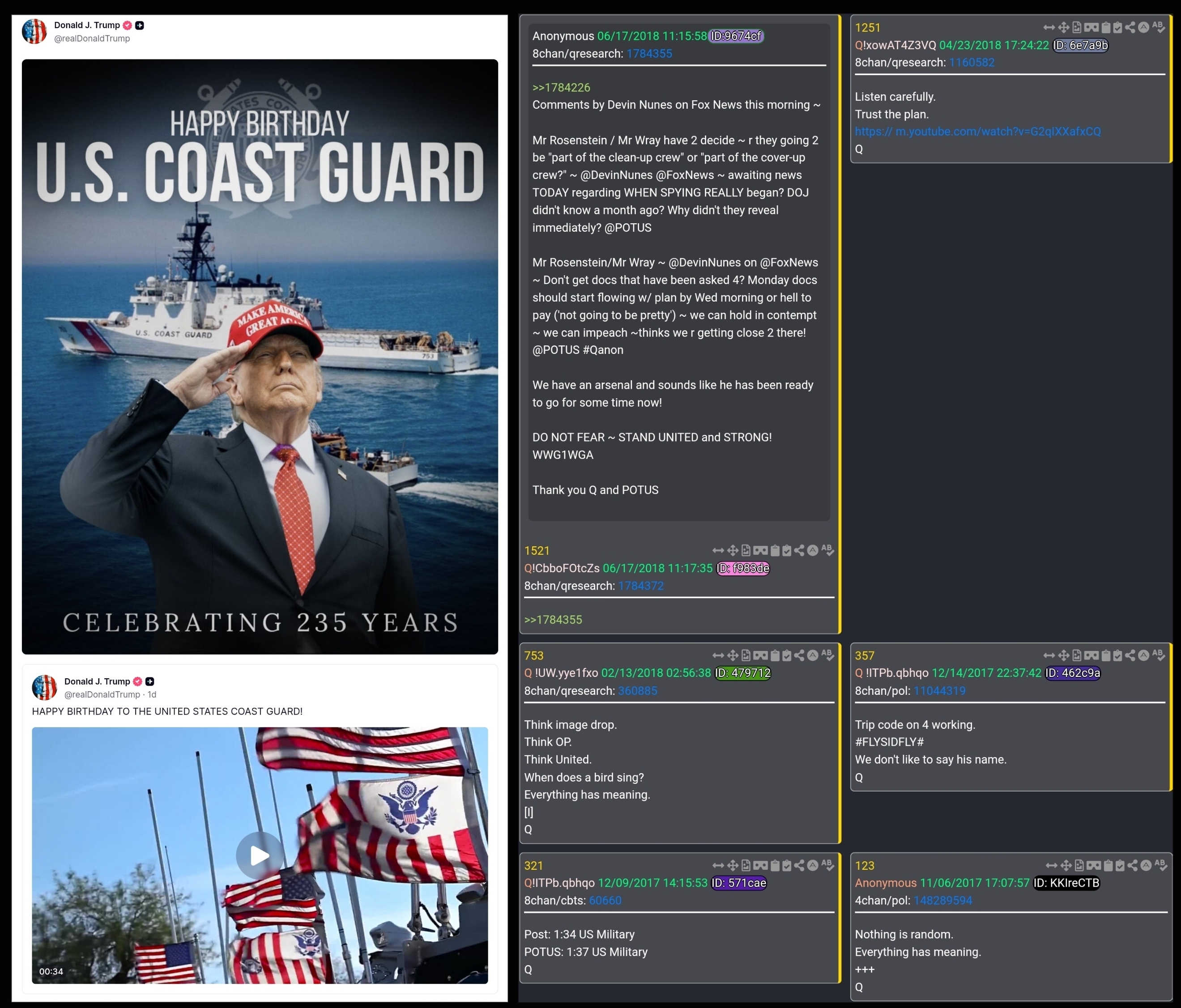
Task: Open 8chan/pol post number 11044319
Action: (x=939, y=691)
